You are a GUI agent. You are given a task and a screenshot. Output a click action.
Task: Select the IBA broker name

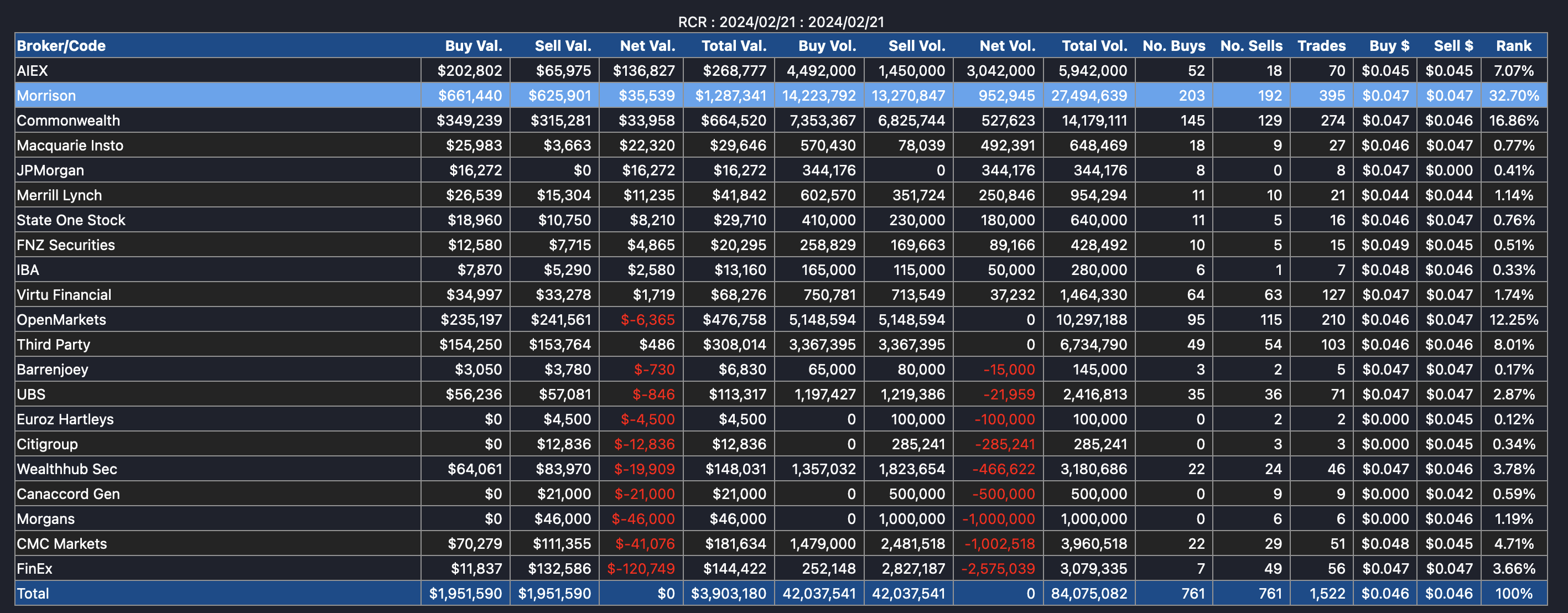[28, 271]
